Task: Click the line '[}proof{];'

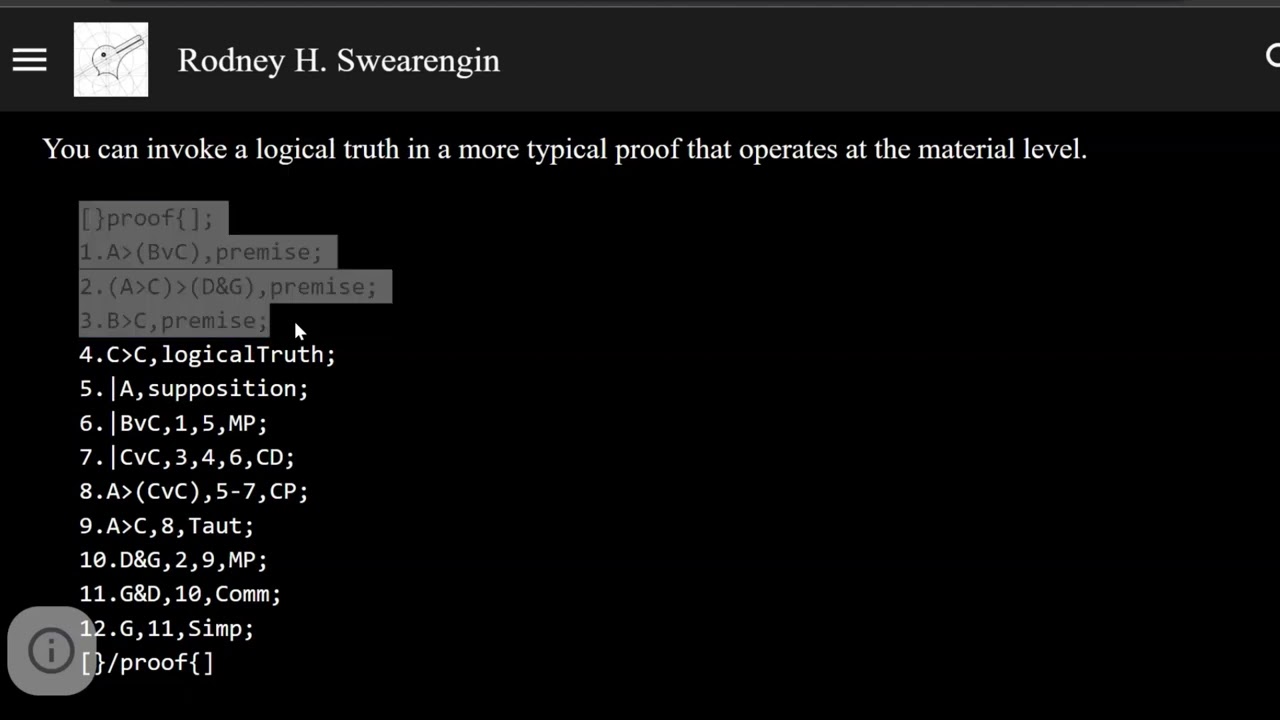Action: (147, 218)
